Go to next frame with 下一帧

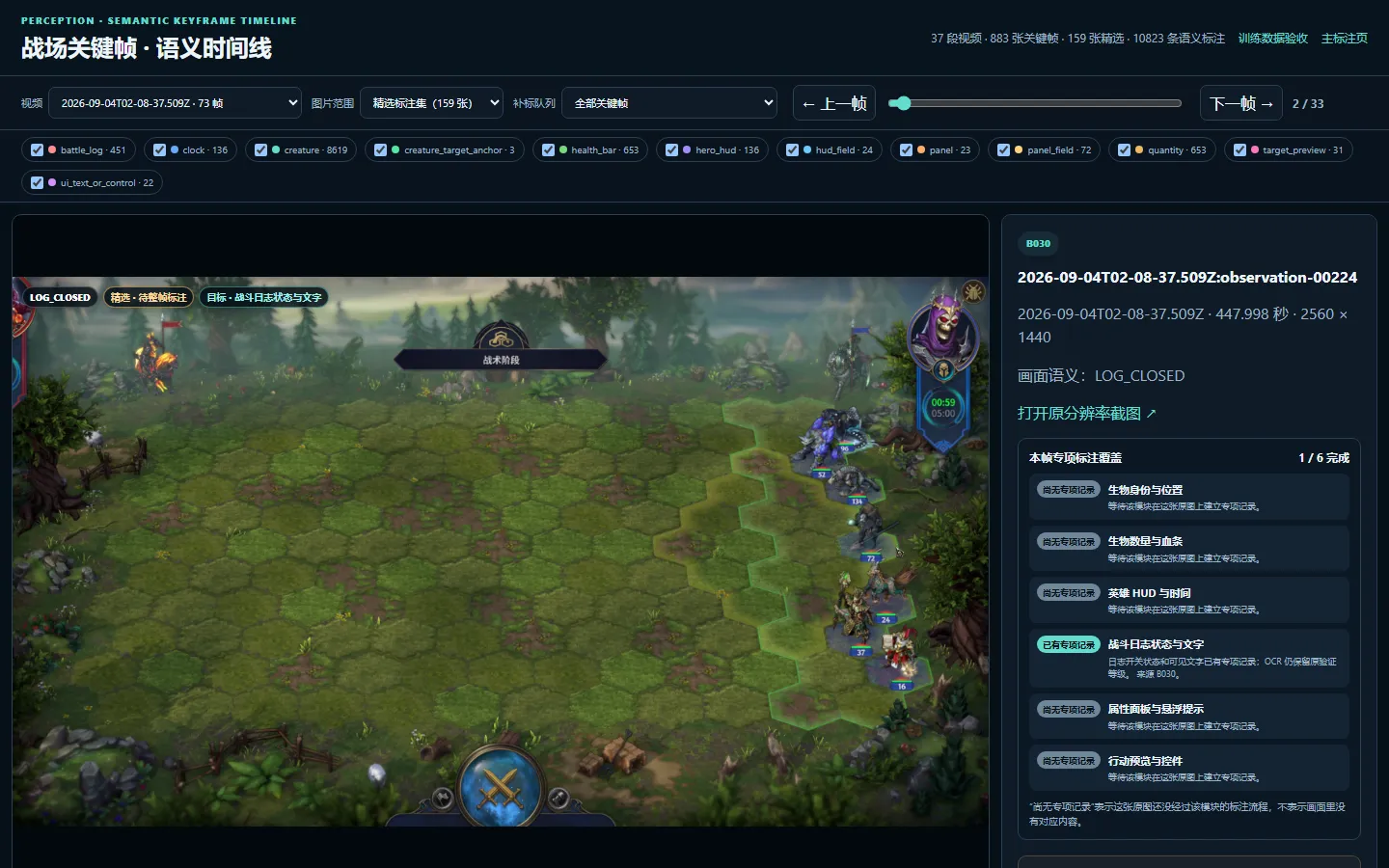point(1241,103)
